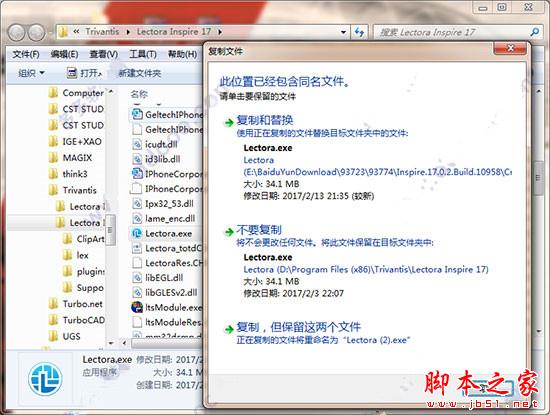550x415 pixels.
Task: Select the UGS folder in the tree
Action: 65,336
